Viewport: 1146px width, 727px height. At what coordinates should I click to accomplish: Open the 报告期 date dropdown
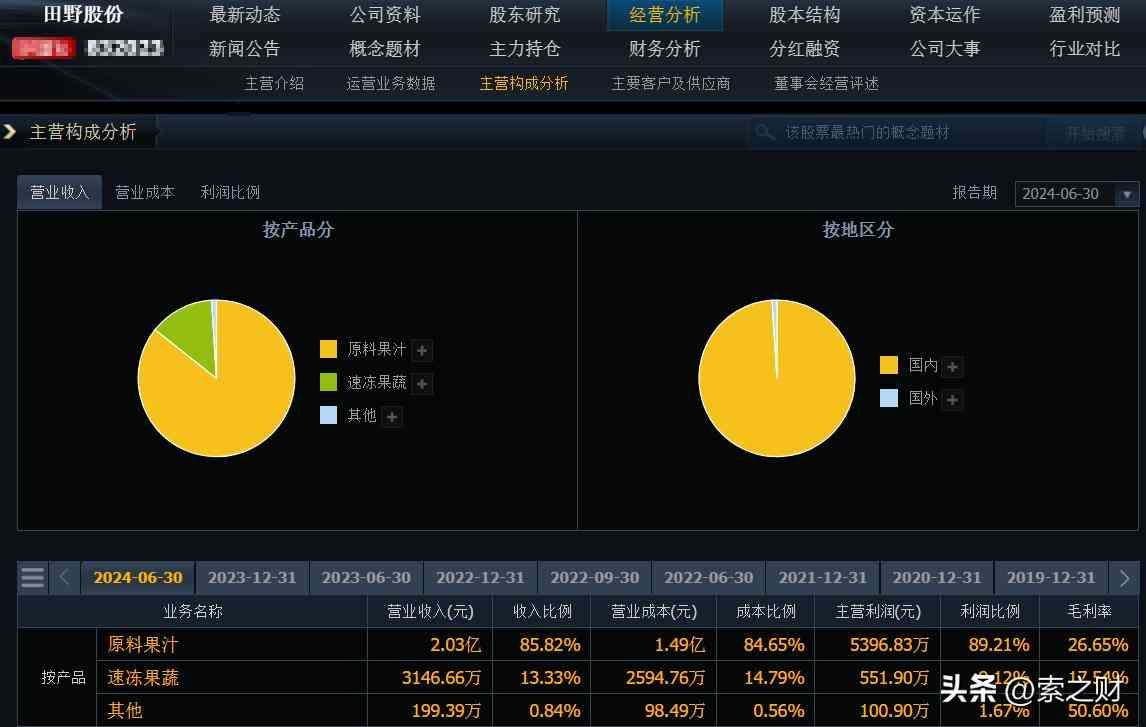pos(1127,194)
